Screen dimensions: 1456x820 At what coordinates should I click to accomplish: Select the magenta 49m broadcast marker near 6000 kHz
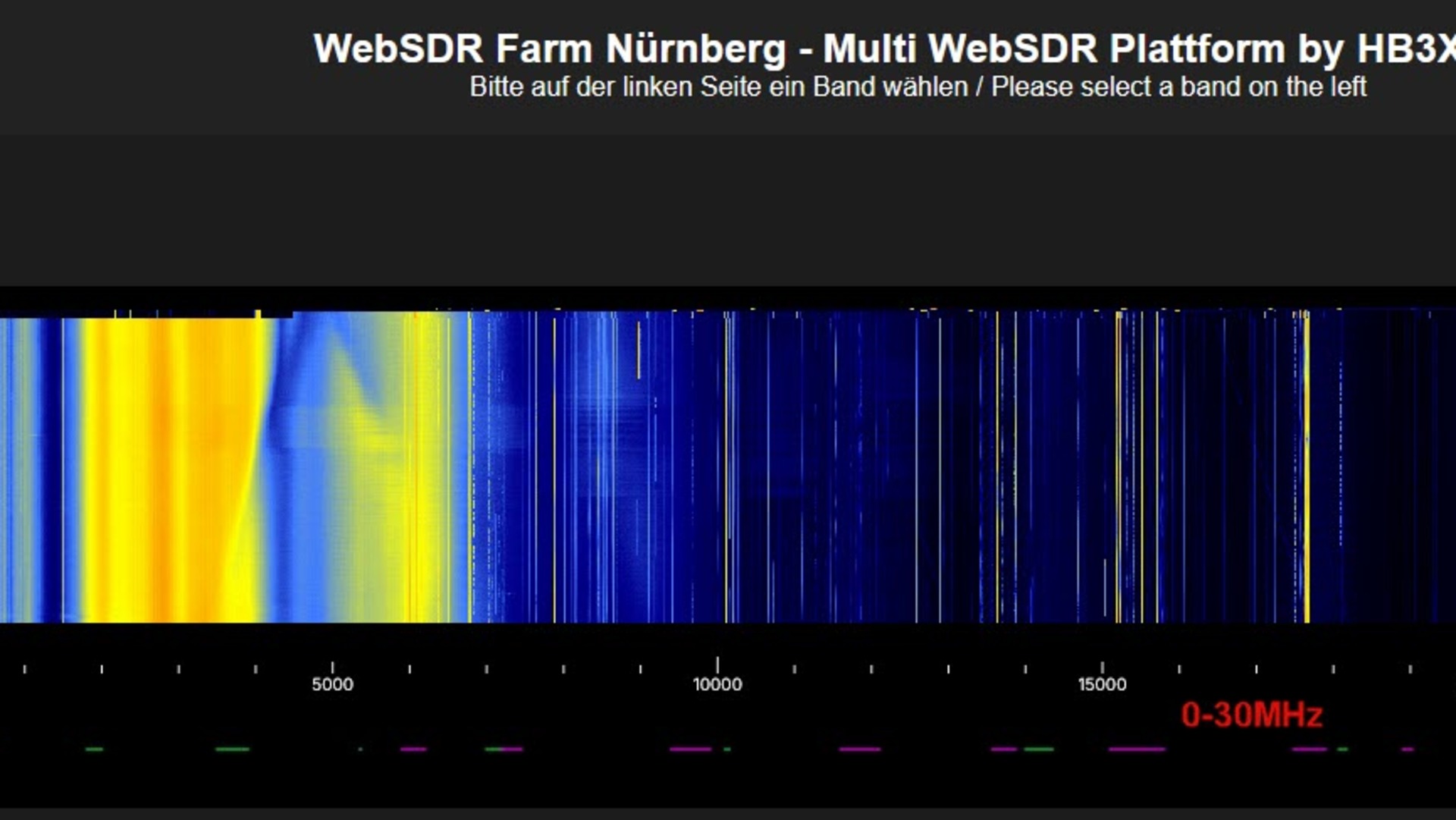pyautogui.click(x=413, y=749)
